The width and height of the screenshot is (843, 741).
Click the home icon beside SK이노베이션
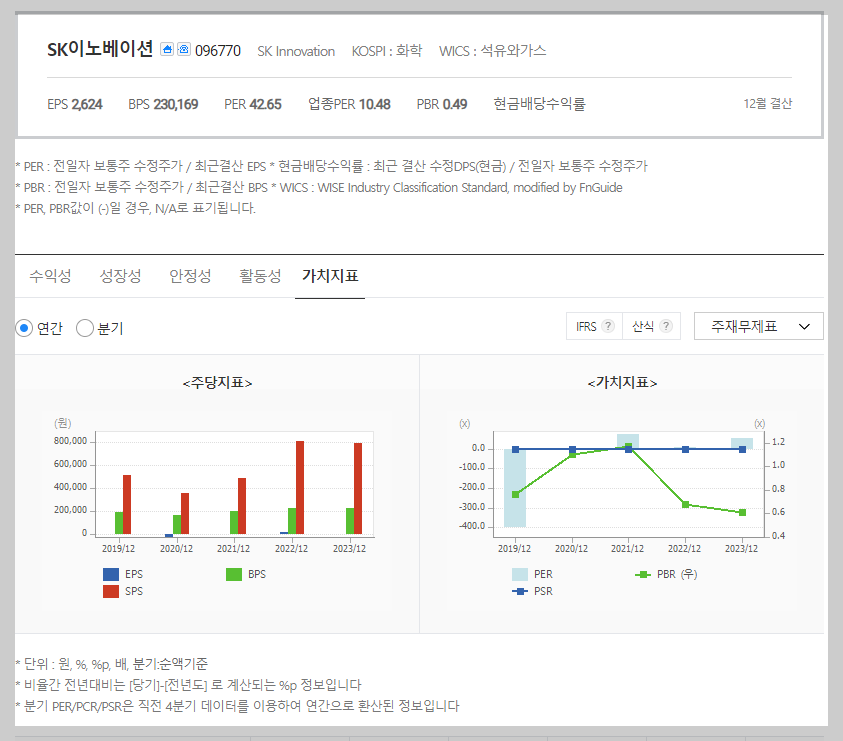167,49
